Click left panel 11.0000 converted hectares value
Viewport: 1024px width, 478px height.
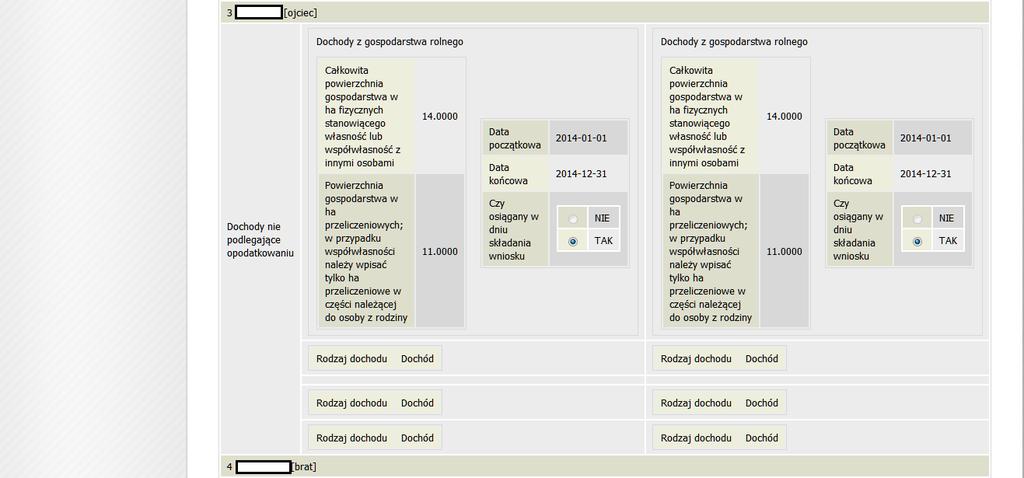point(440,251)
